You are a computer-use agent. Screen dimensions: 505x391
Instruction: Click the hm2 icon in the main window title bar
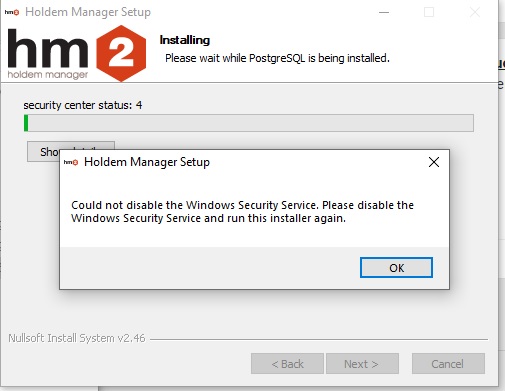click(x=12, y=12)
